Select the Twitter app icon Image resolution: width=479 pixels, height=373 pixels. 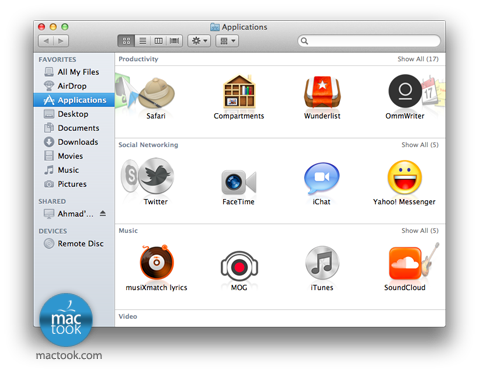coord(156,176)
